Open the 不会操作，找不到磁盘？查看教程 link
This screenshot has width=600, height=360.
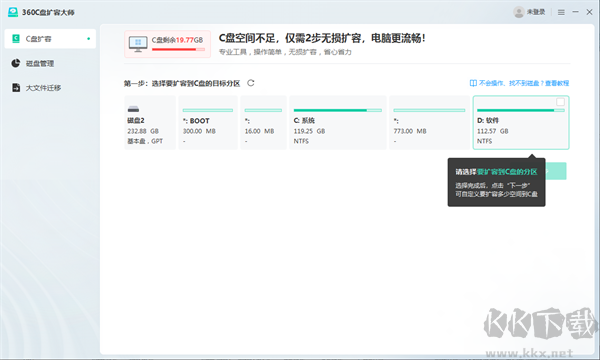pos(524,83)
